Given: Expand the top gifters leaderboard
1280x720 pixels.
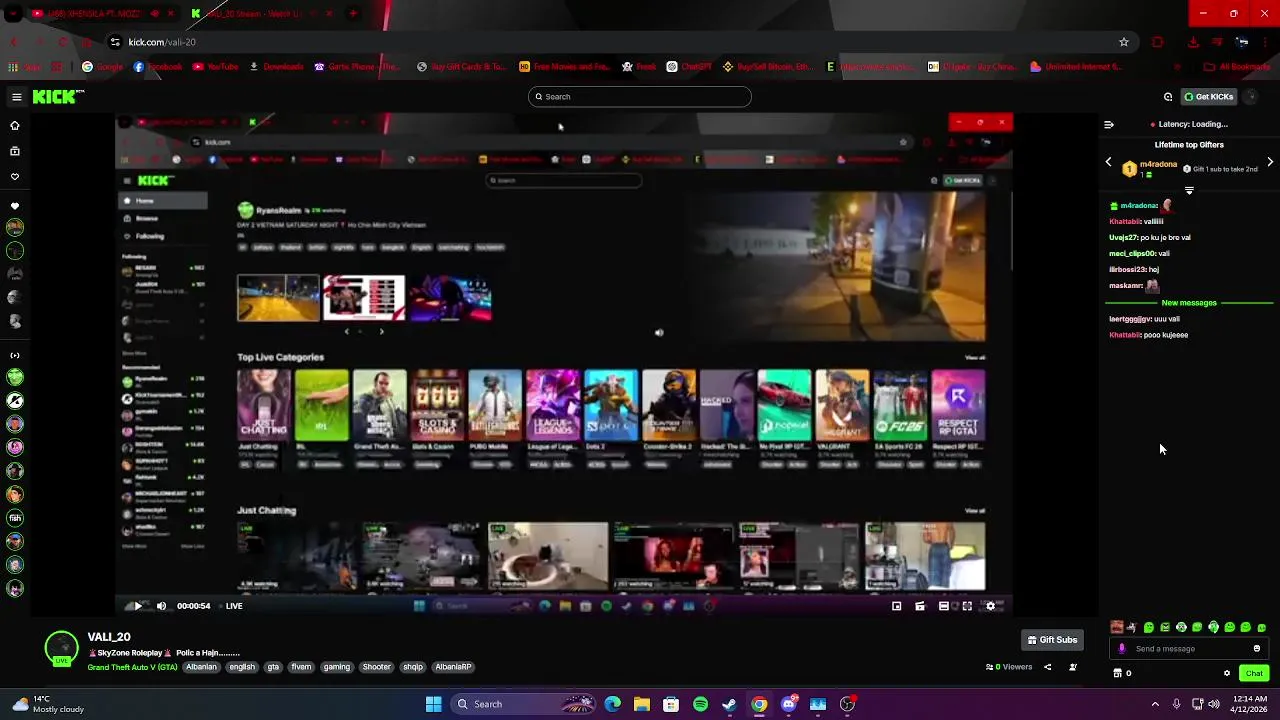Looking at the screenshot, I should click(x=1189, y=191).
